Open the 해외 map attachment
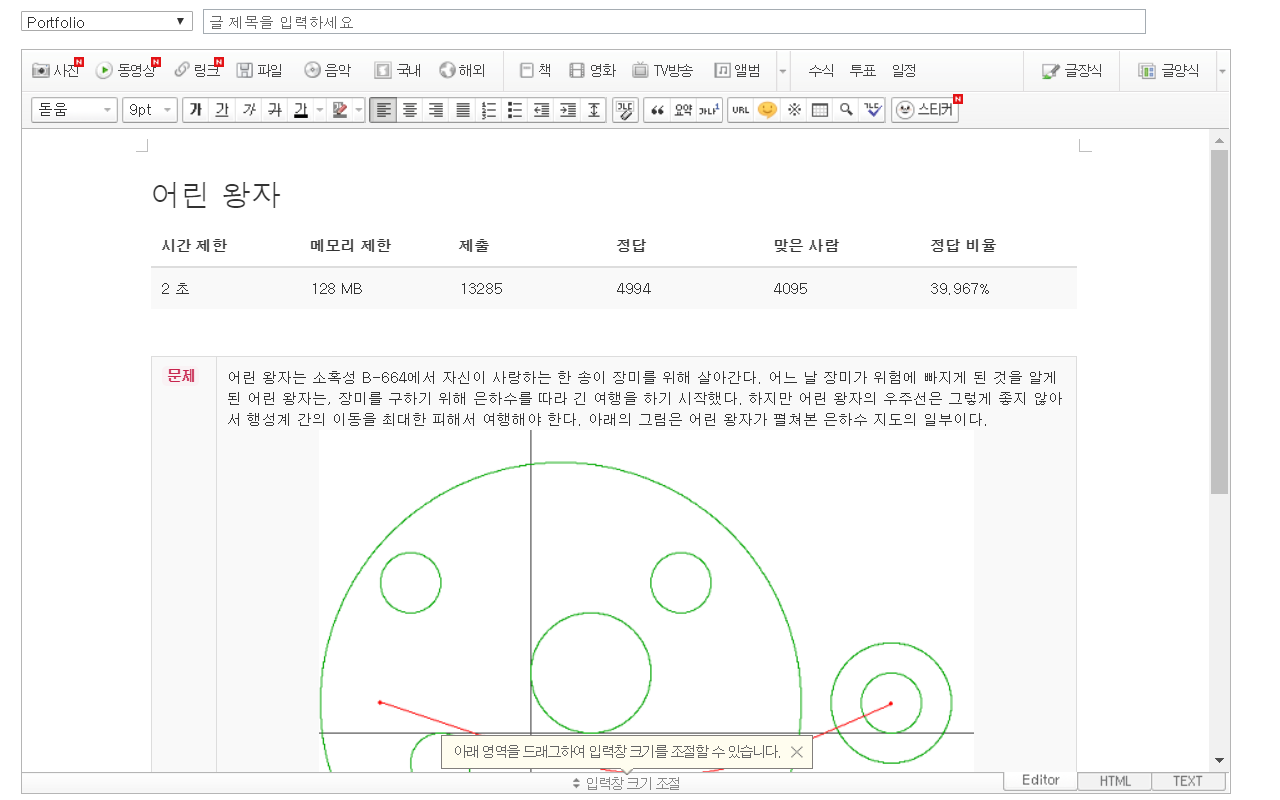Screen dimensions: 1280x800 (462, 71)
